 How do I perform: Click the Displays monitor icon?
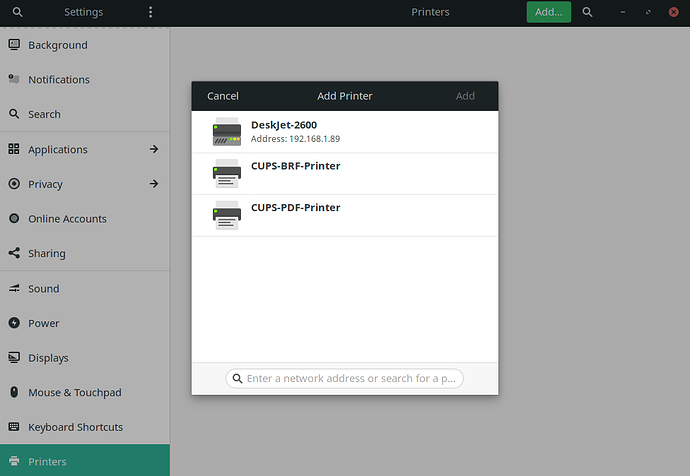pyautogui.click(x=14, y=358)
